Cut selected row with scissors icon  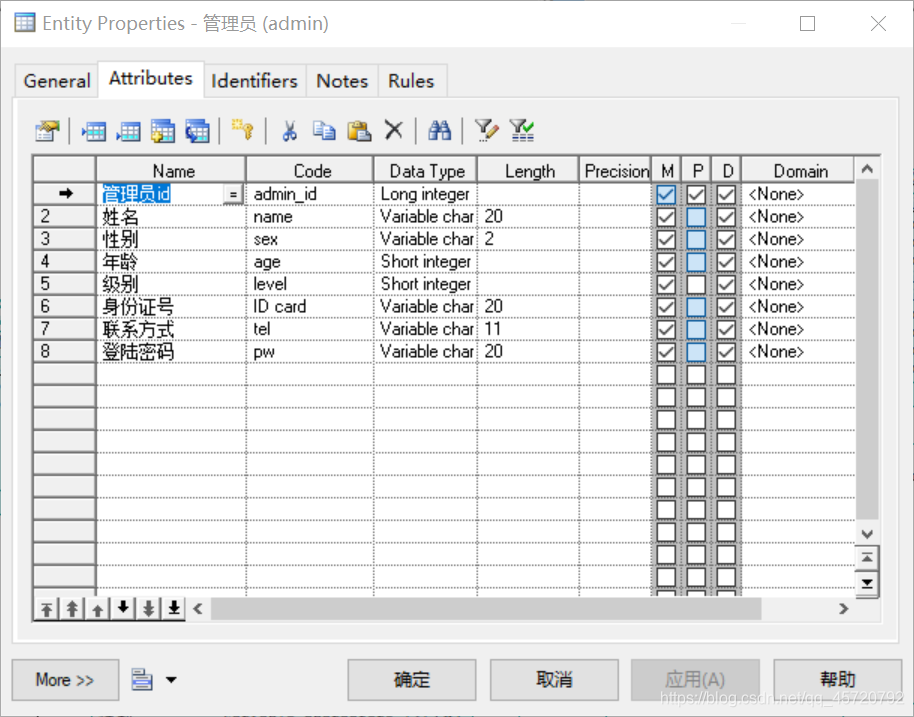pyautogui.click(x=290, y=131)
